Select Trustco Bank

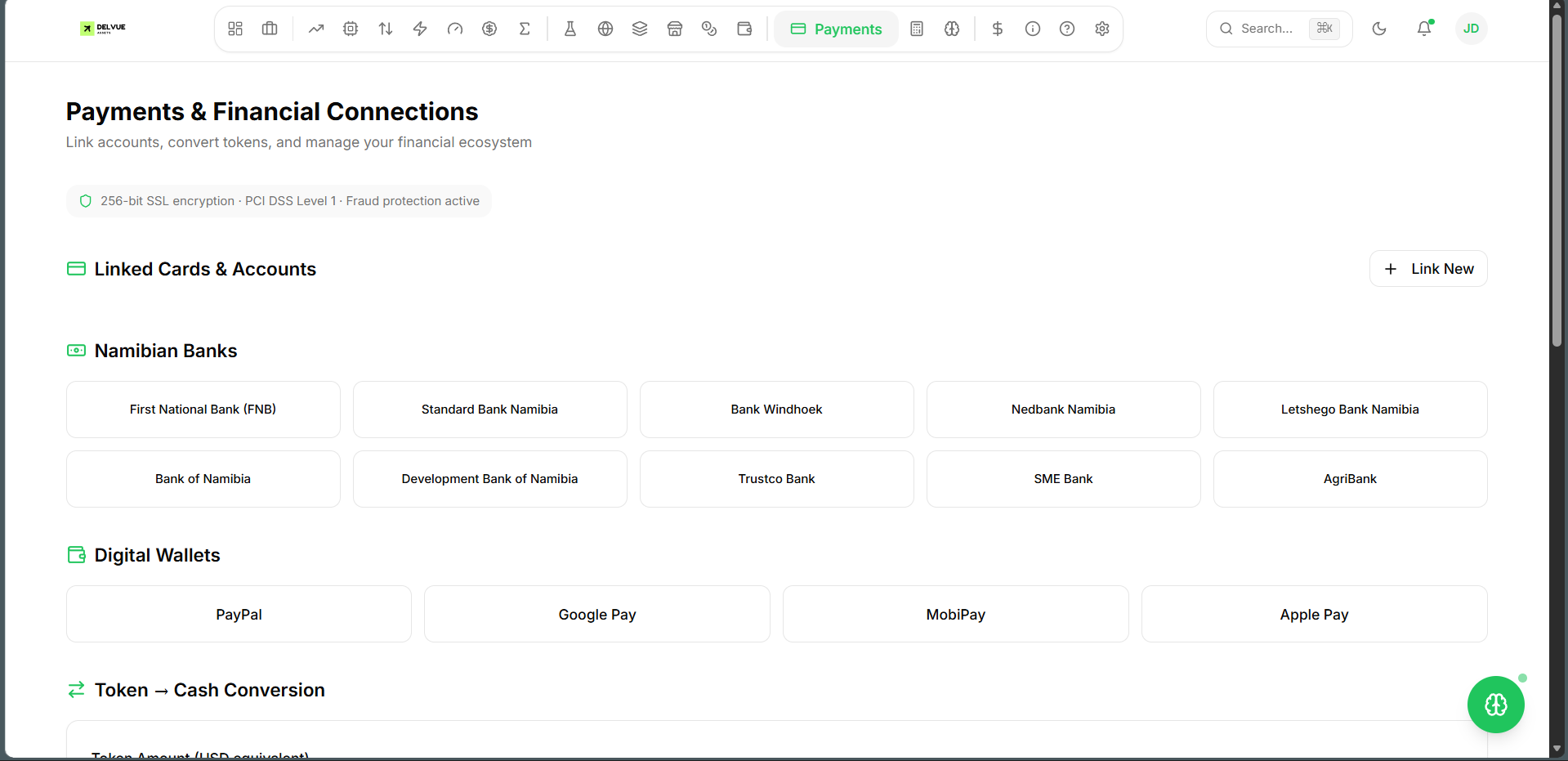[x=777, y=479]
